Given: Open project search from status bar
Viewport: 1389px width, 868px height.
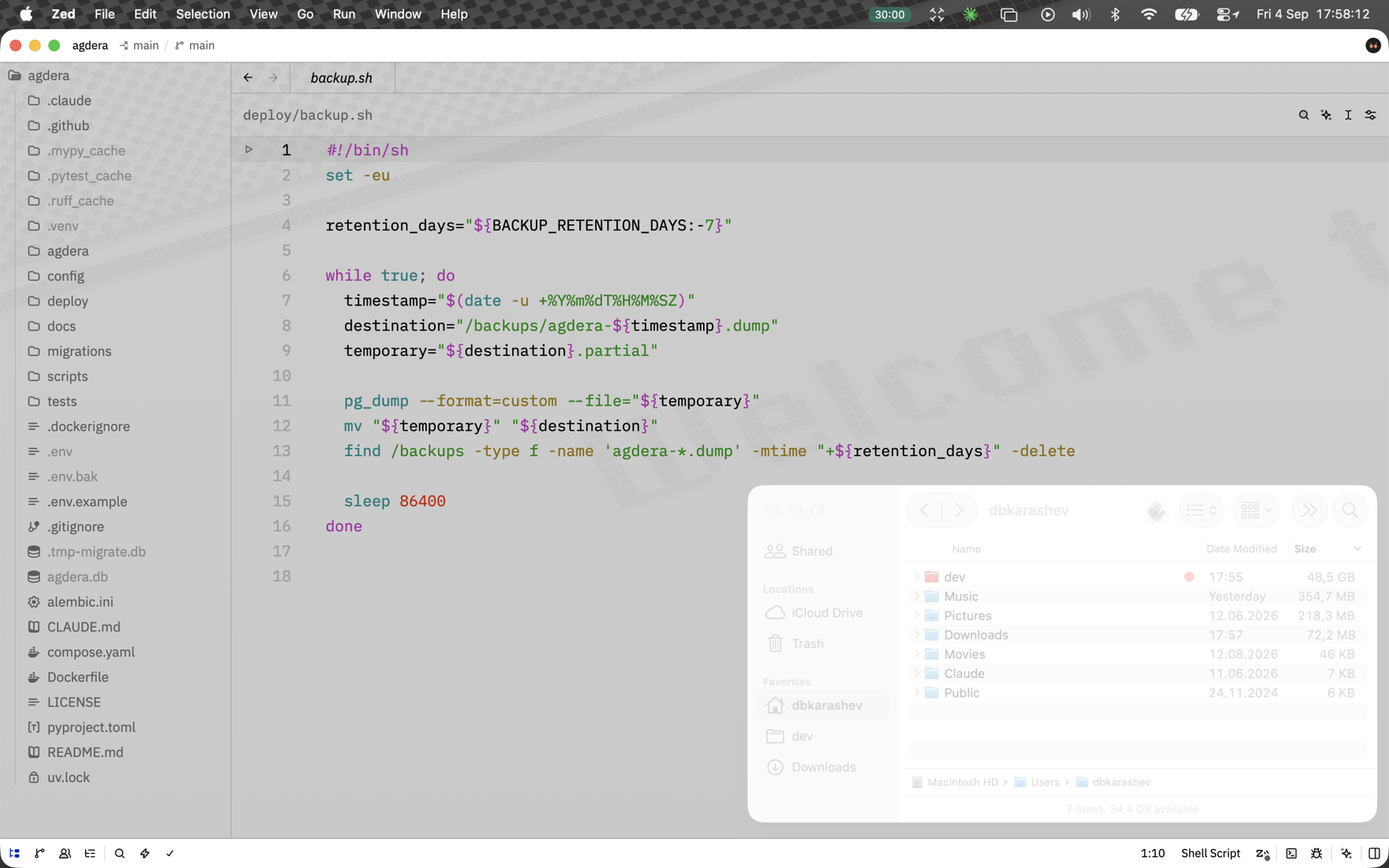Looking at the screenshot, I should pyautogui.click(x=119, y=853).
